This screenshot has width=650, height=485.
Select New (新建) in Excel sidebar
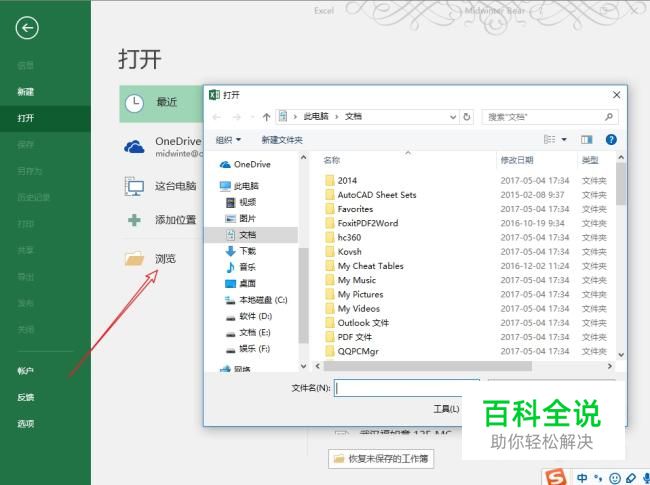[x=25, y=92]
